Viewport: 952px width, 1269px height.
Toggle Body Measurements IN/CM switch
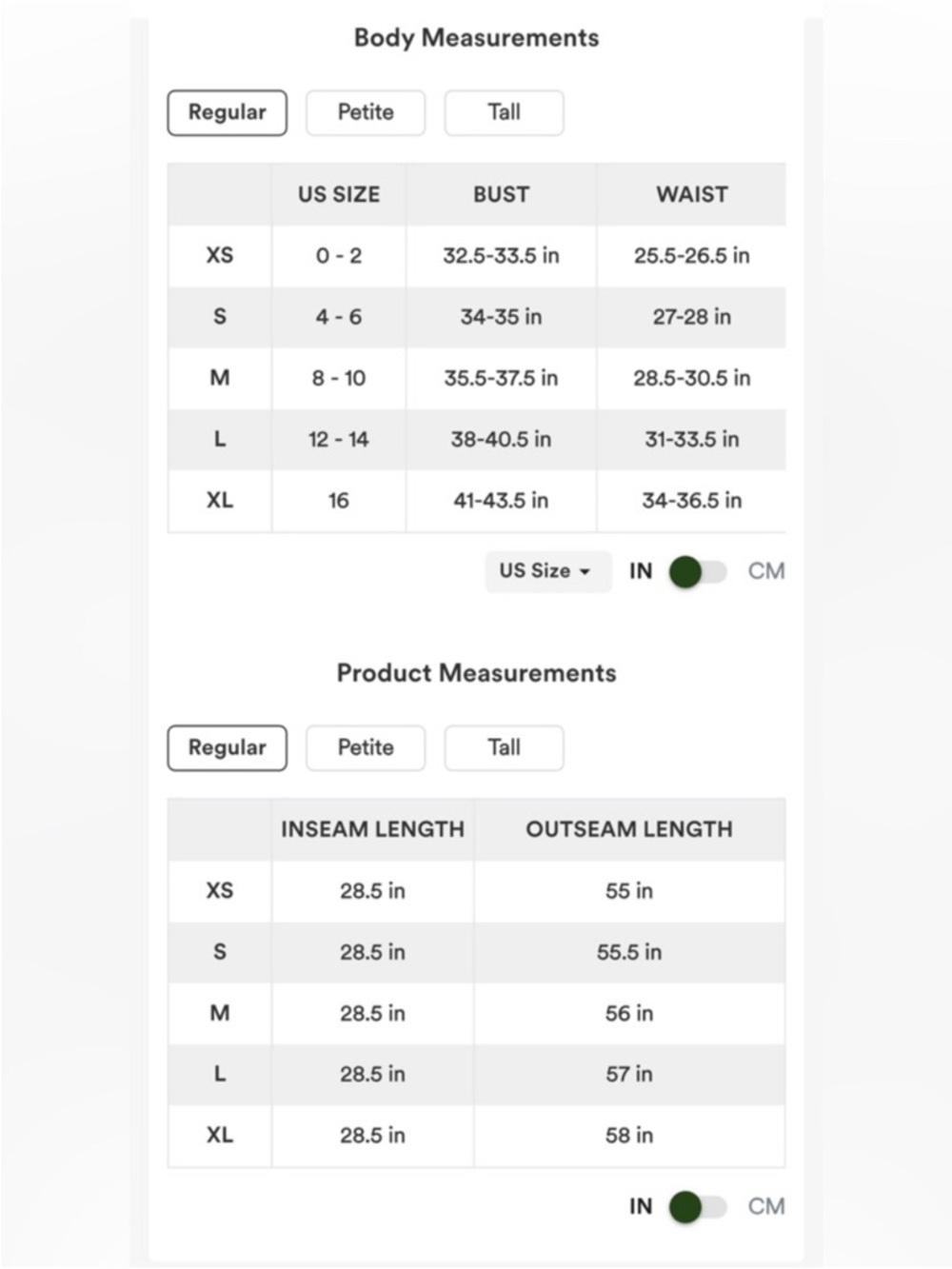698,572
